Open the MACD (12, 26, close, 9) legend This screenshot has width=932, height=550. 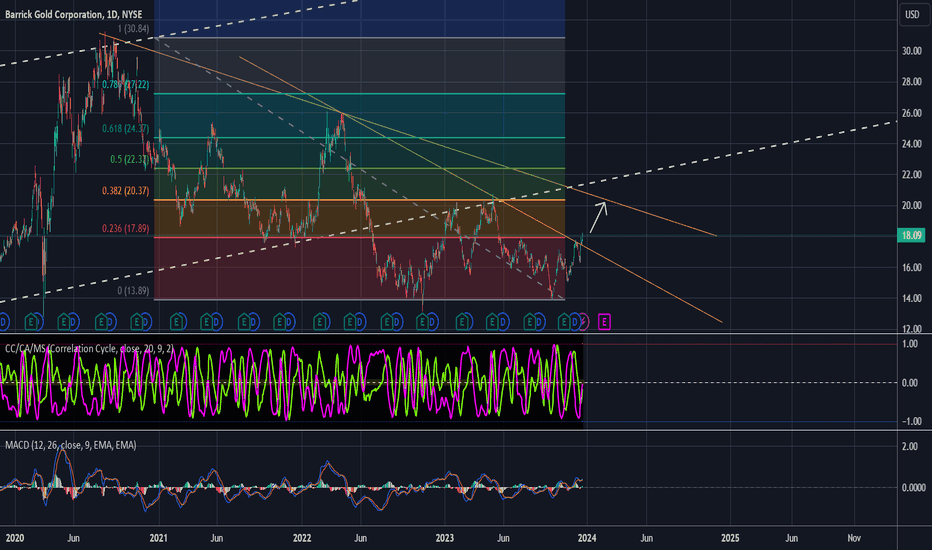[71, 445]
